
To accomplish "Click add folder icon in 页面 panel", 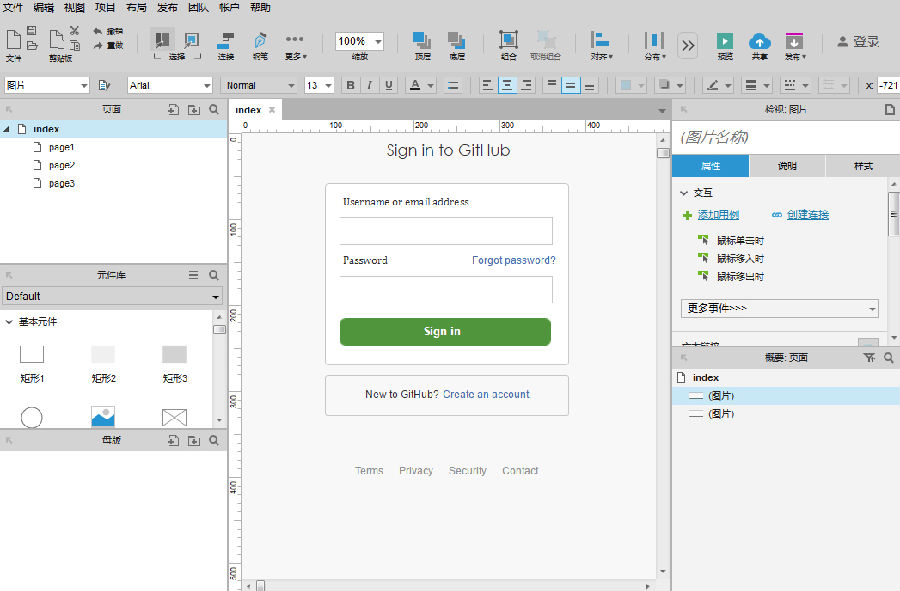I will [x=194, y=109].
